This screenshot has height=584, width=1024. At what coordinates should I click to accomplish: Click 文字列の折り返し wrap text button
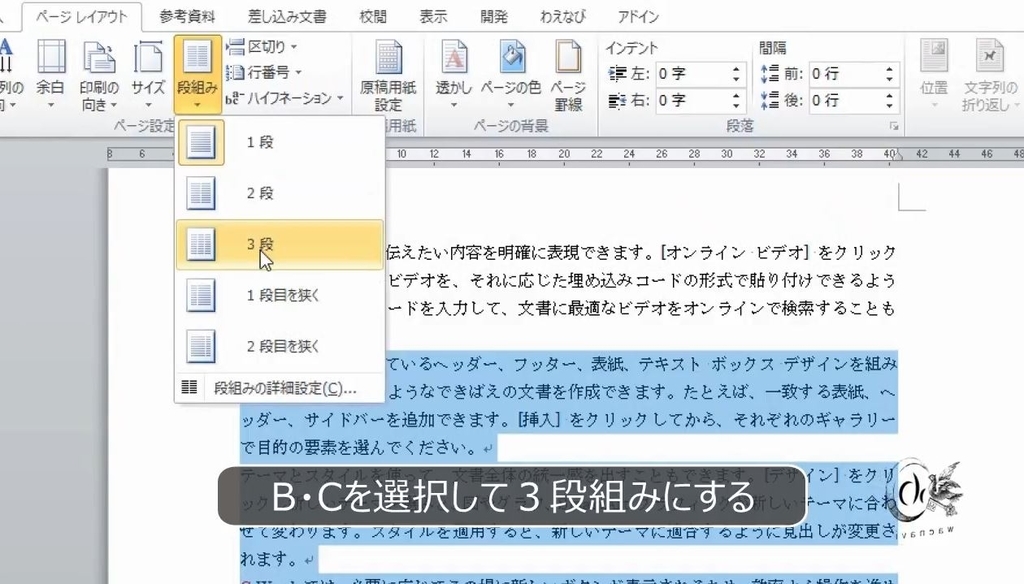(x=989, y=74)
